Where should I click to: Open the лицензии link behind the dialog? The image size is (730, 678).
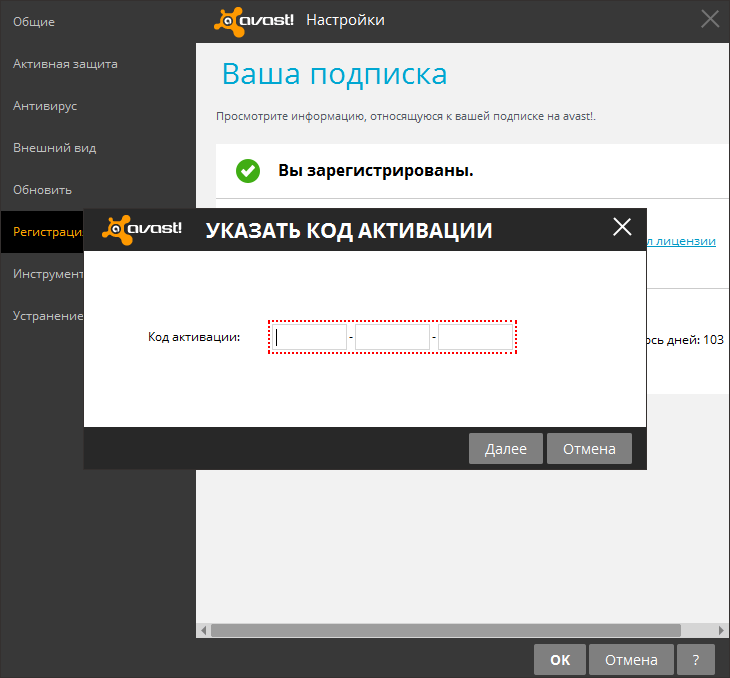(x=681, y=241)
